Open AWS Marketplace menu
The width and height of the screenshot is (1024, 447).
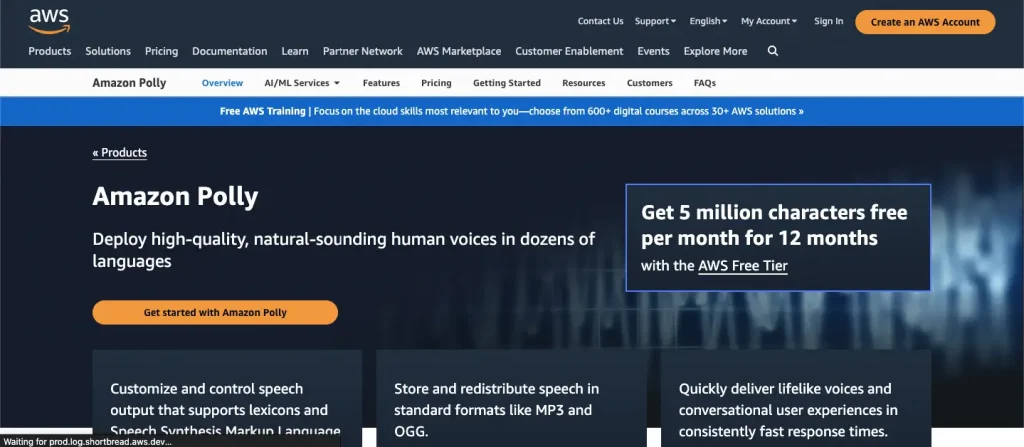tap(458, 51)
